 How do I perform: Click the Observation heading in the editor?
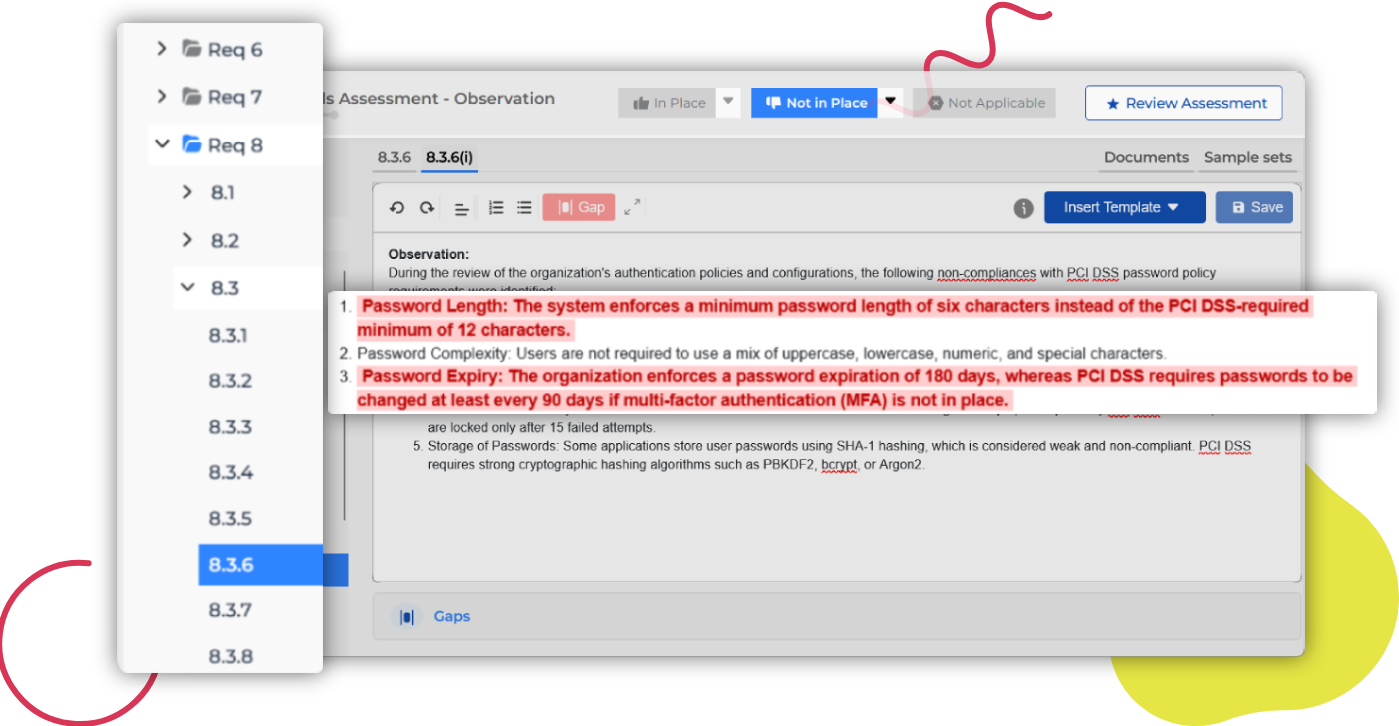pos(428,254)
